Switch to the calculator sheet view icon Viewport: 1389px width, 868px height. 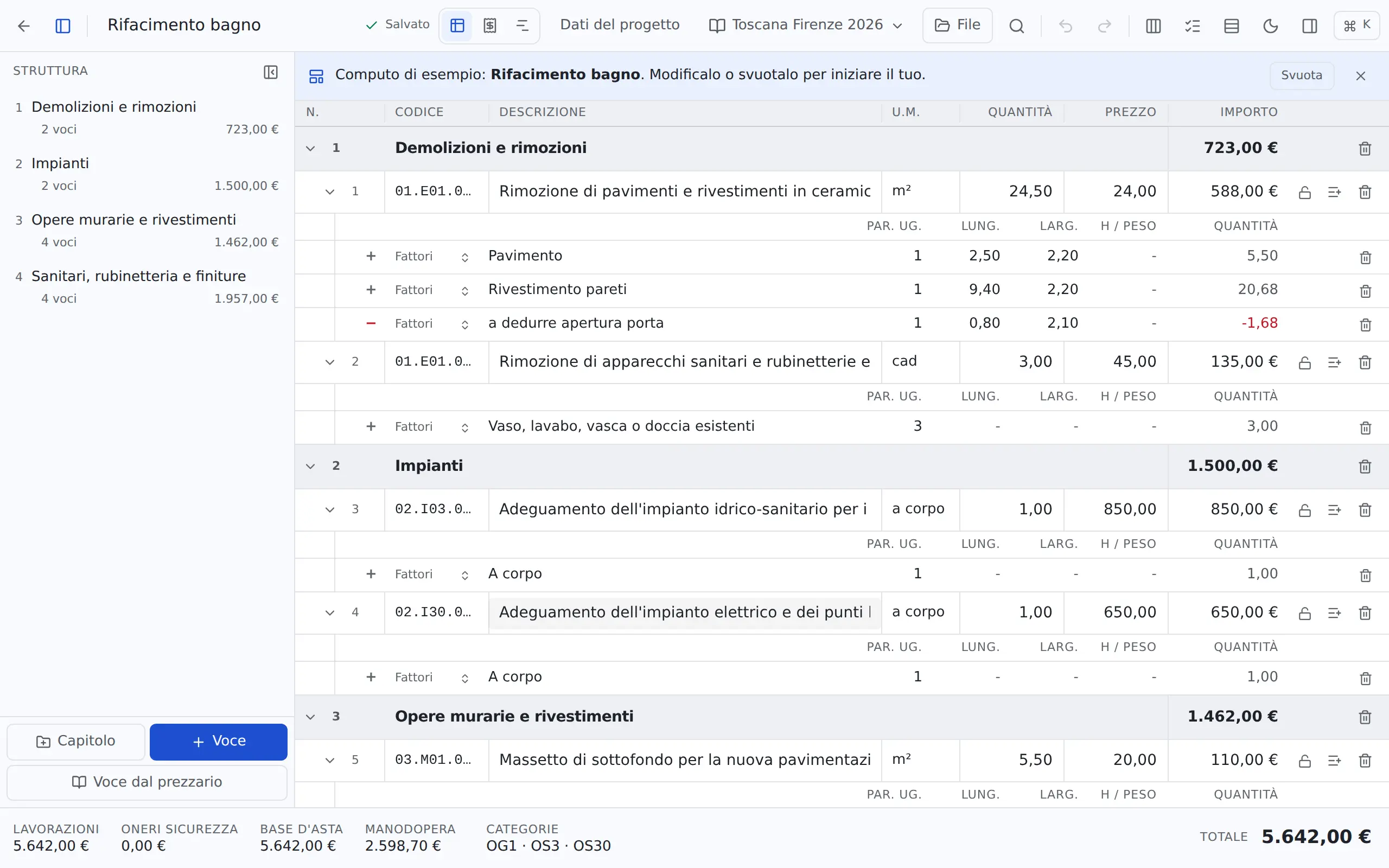489,26
